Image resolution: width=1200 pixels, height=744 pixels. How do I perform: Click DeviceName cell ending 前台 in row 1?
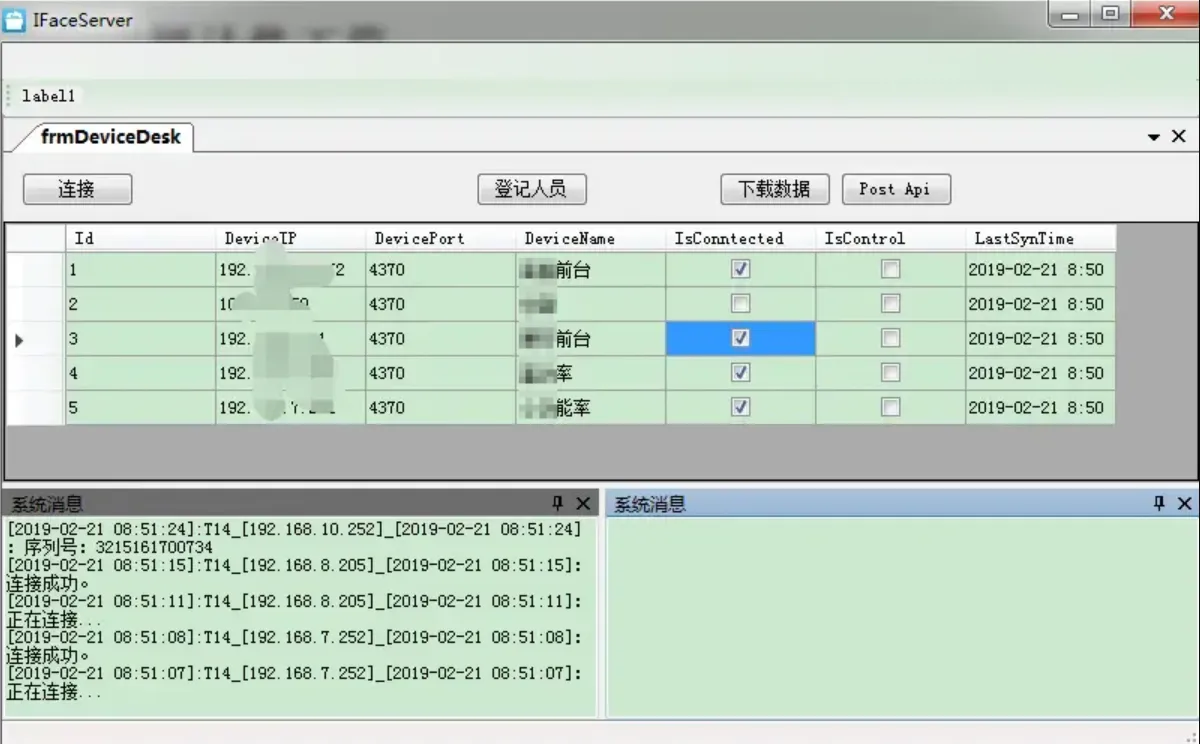[x=590, y=269]
